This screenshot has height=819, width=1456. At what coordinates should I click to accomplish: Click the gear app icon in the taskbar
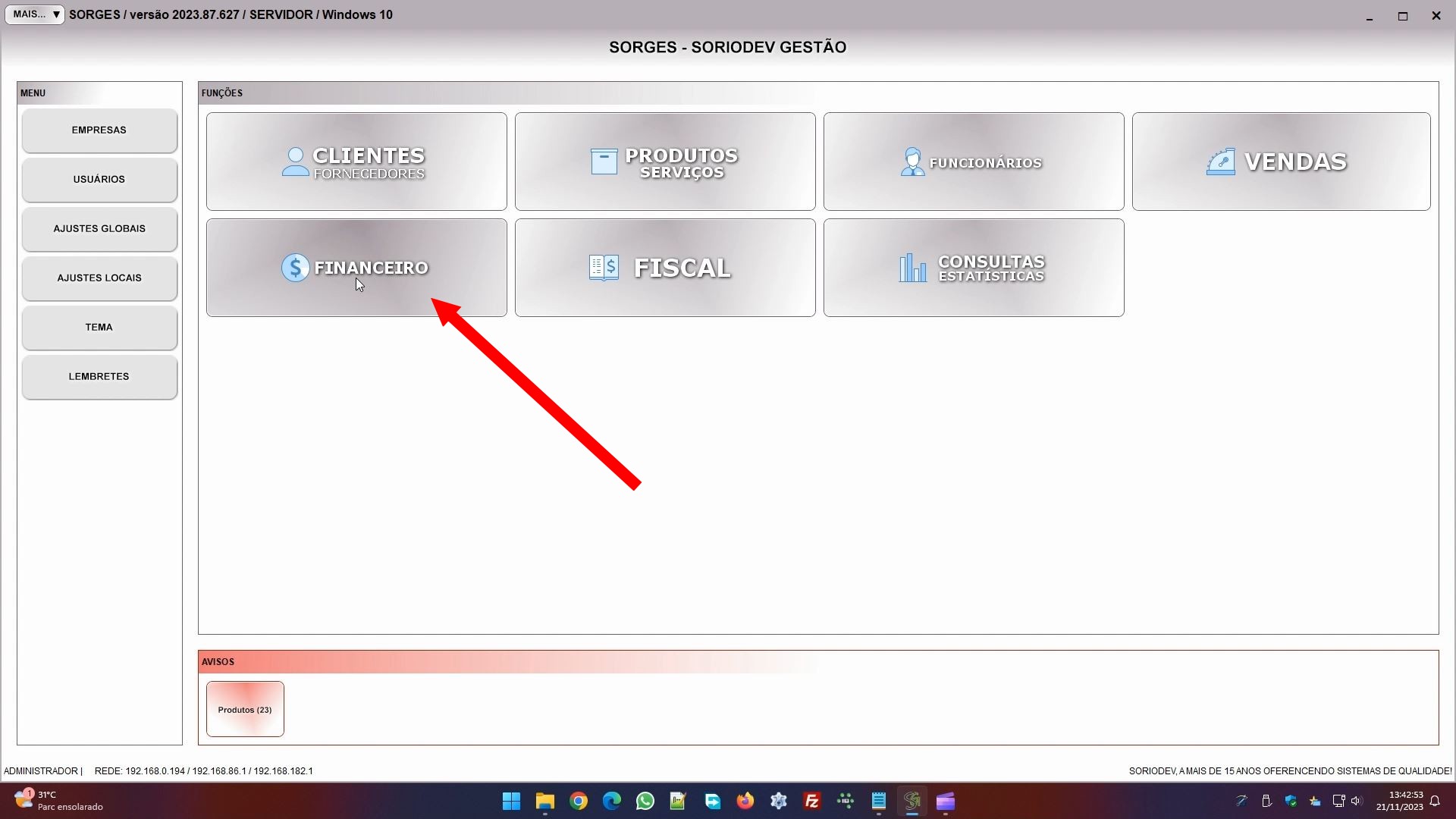click(x=779, y=802)
